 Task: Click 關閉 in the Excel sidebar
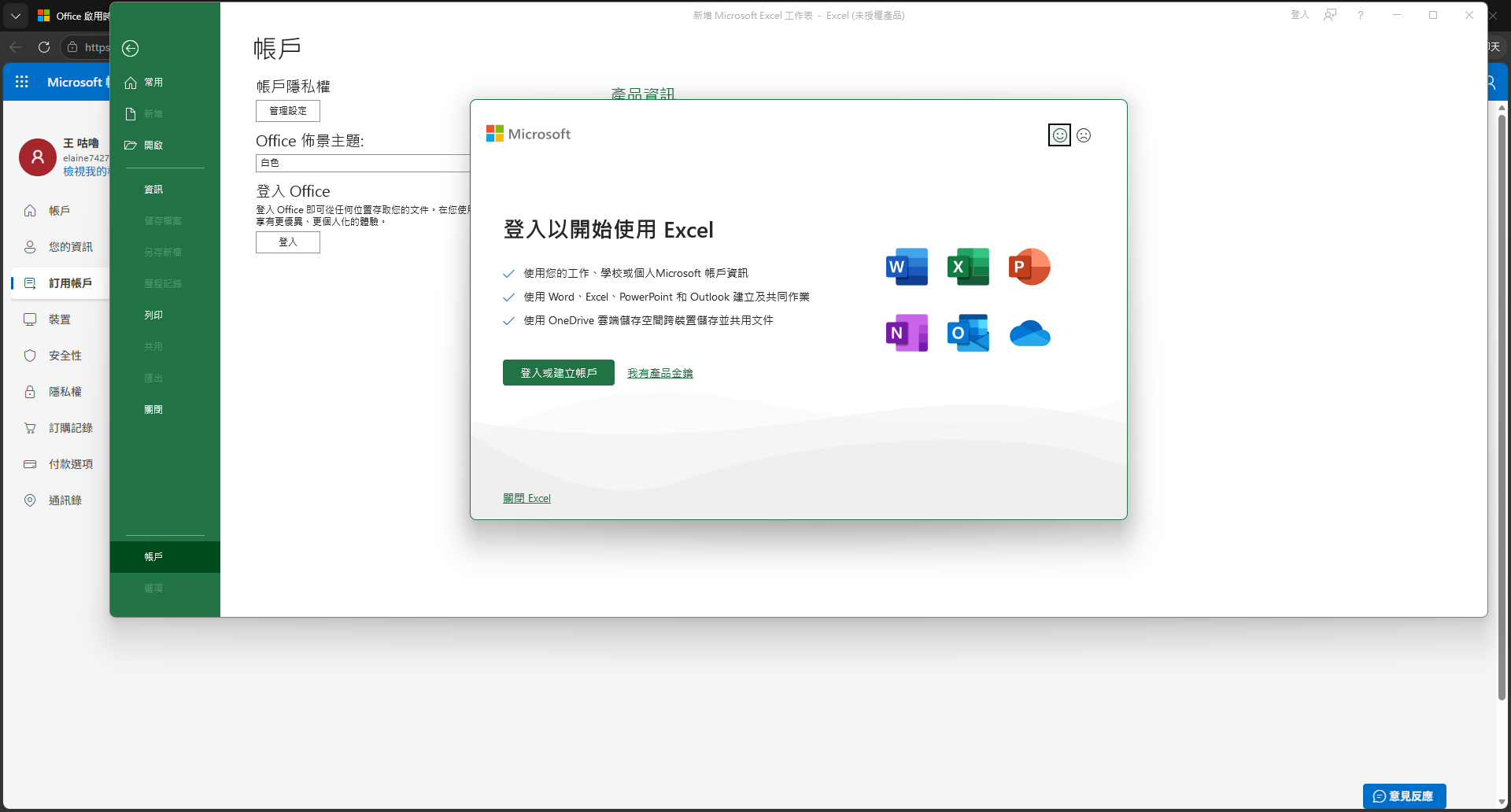[x=165, y=409]
